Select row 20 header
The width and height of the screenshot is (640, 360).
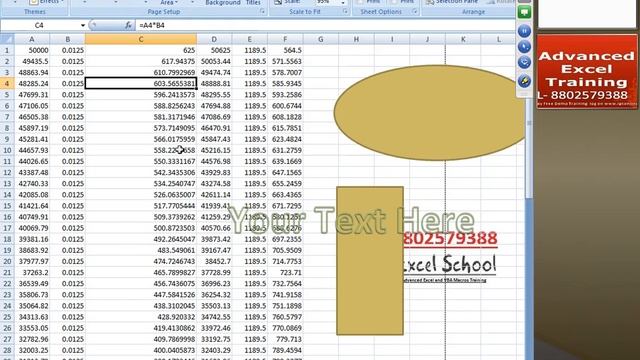tap(7, 261)
